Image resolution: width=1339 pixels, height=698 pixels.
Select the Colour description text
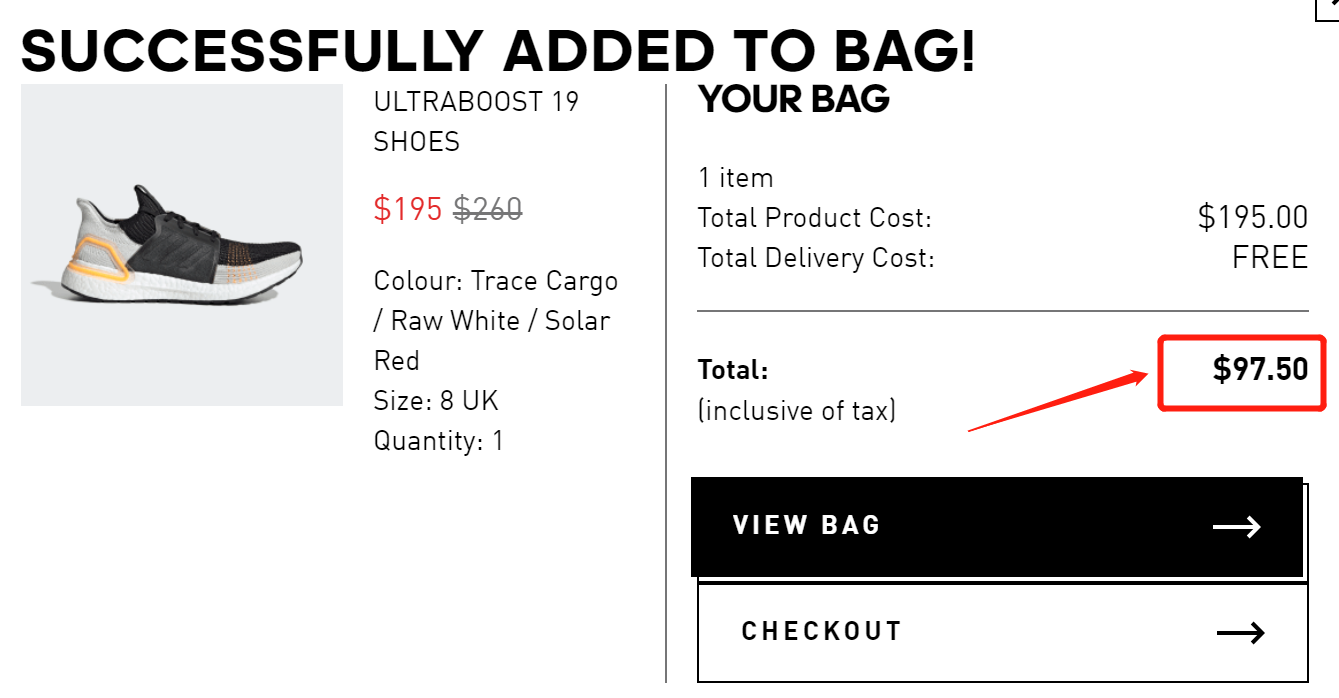coord(496,320)
